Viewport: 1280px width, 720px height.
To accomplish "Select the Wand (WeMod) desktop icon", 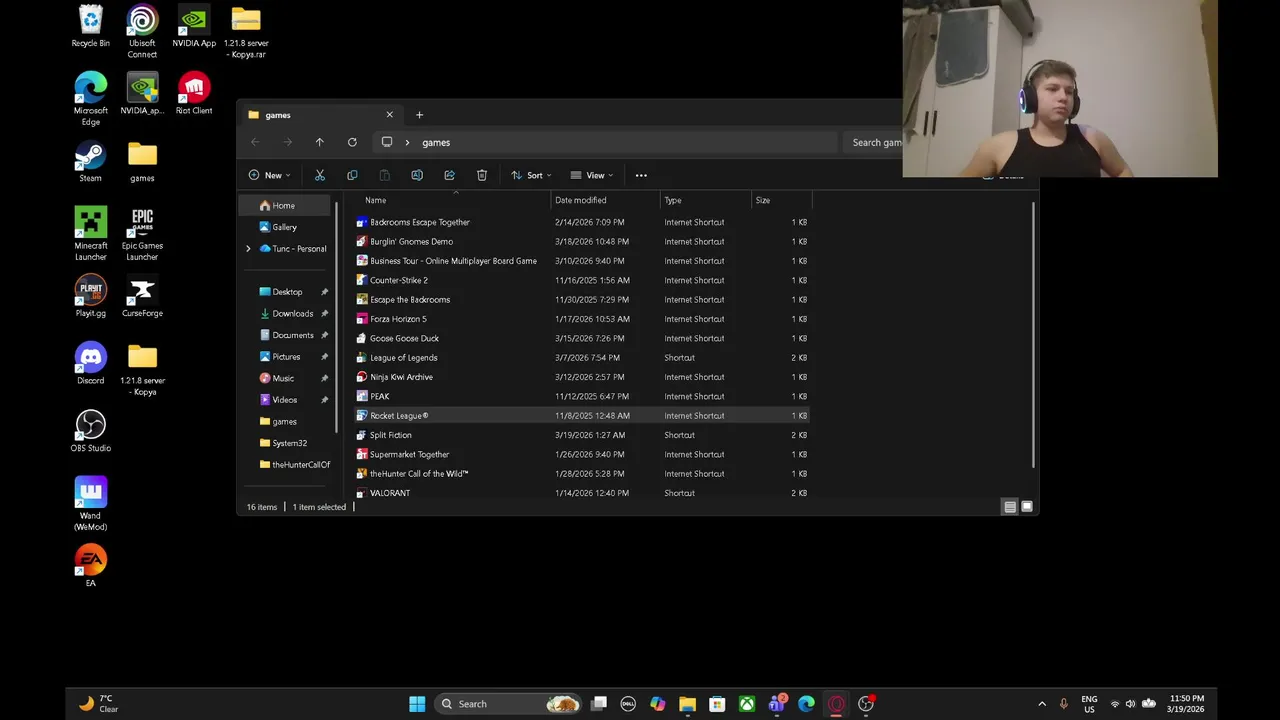I will pos(90,504).
